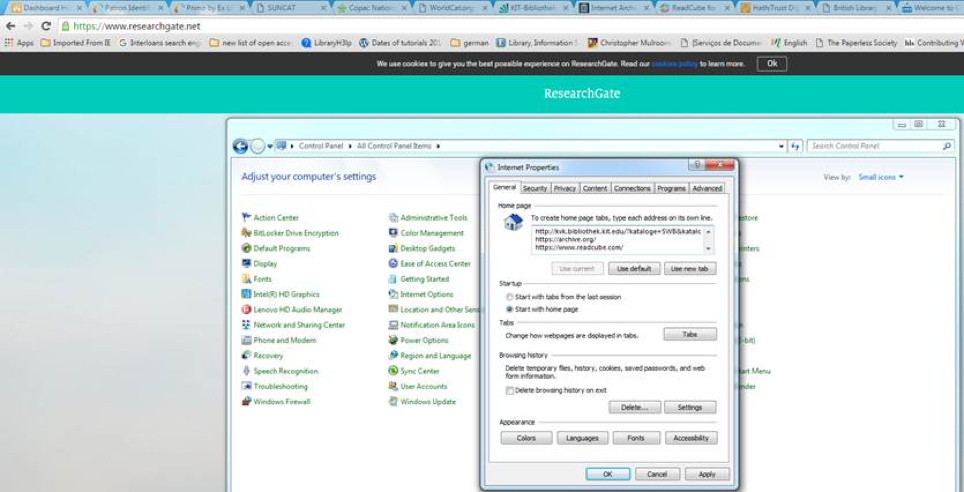Click Chrome URL address bar
Image resolution: width=964 pixels, height=492 pixels.
[x=510, y=26]
